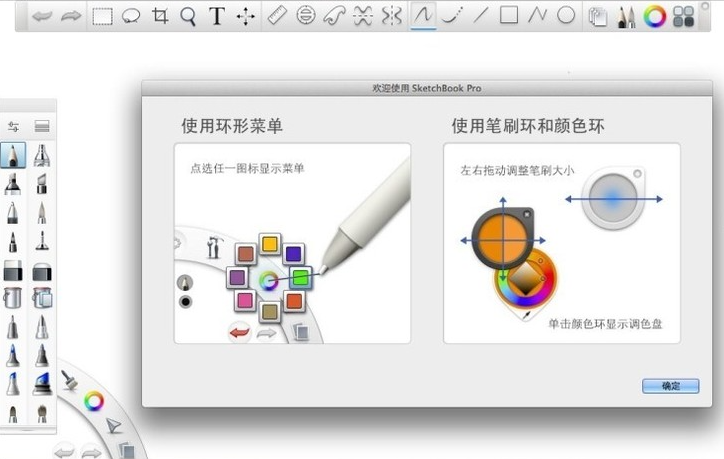The height and width of the screenshot is (459, 724).
Task: Click the gray brush size puck
Action: [x=613, y=199]
